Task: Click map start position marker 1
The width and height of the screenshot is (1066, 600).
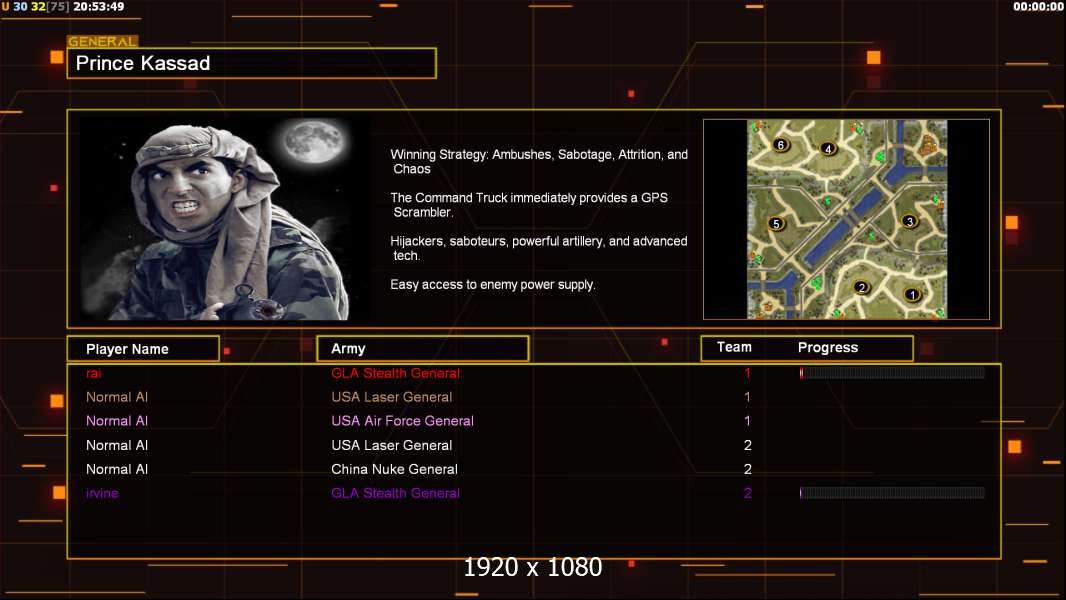Action: pos(912,294)
